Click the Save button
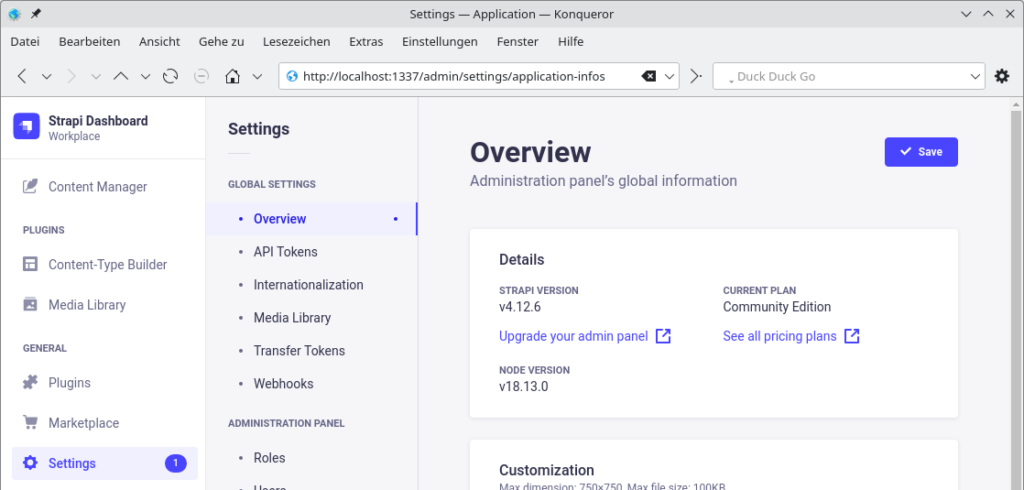The height and width of the screenshot is (490, 1024). click(921, 152)
